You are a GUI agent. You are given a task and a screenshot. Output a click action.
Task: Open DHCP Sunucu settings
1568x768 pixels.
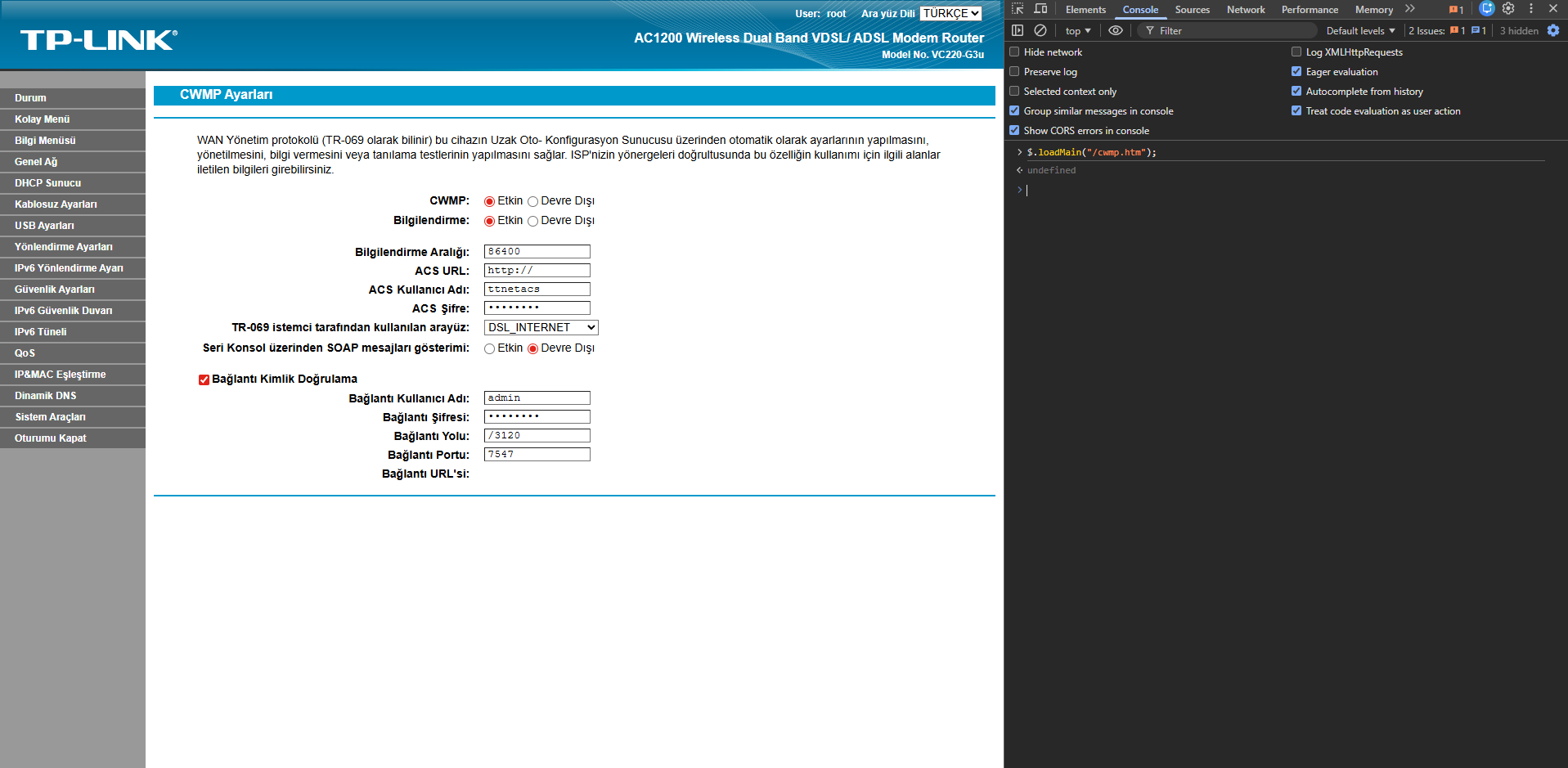coord(73,183)
